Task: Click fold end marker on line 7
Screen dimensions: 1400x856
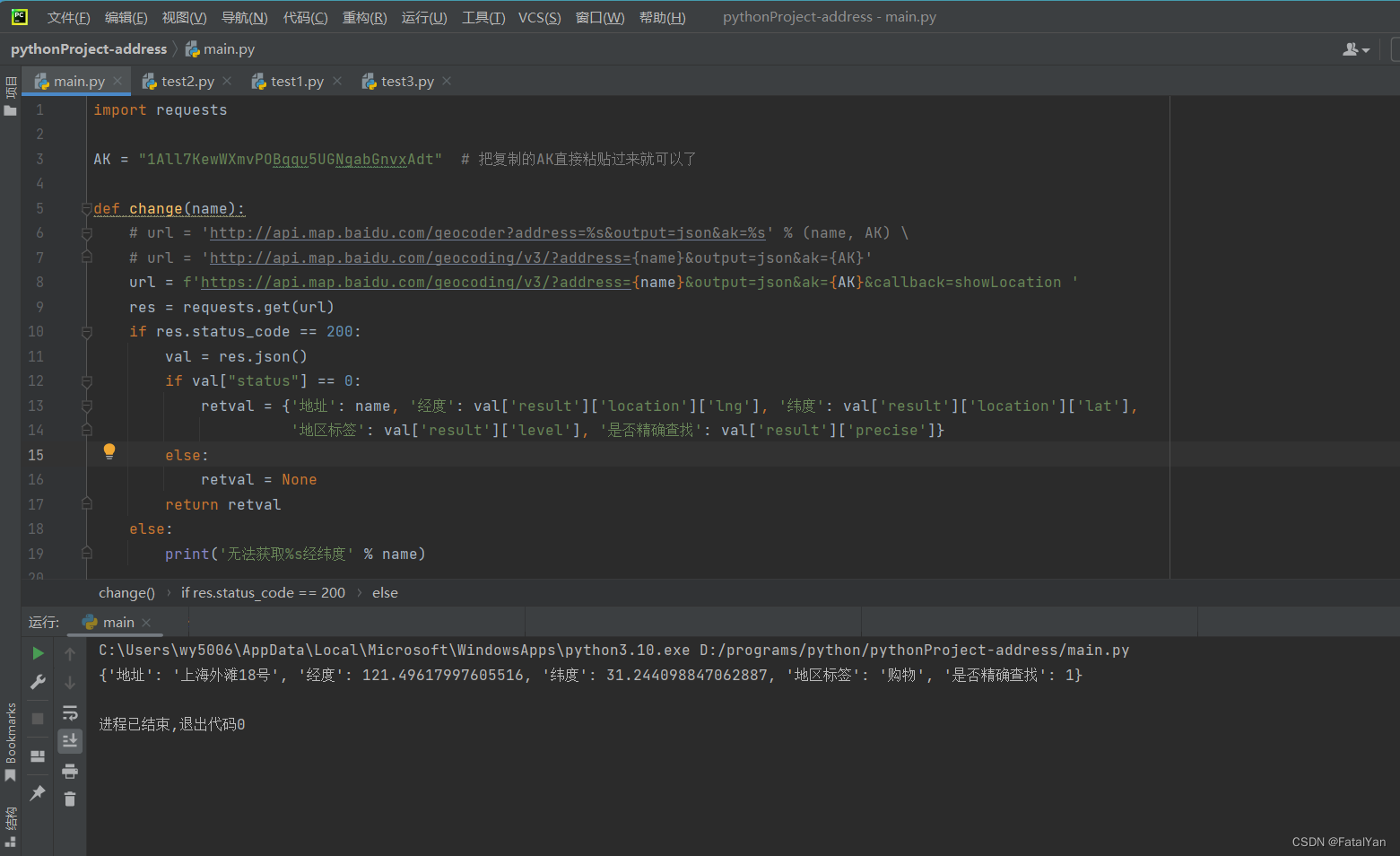Action: (x=87, y=258)
